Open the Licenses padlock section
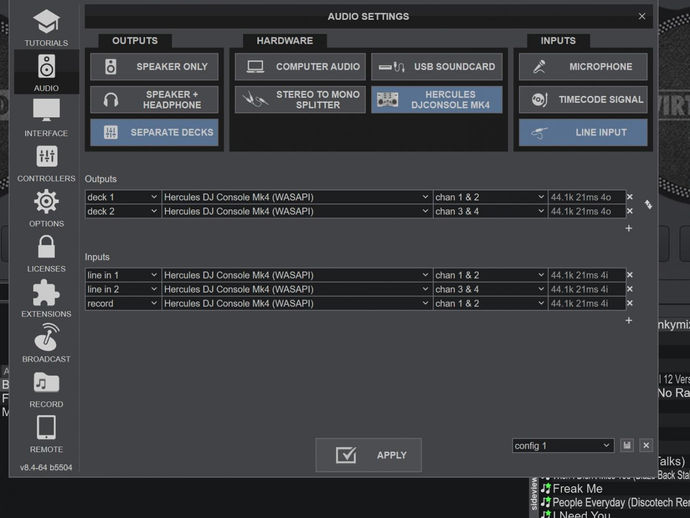This screenshot has height=518, width=690. click(46, 253)
